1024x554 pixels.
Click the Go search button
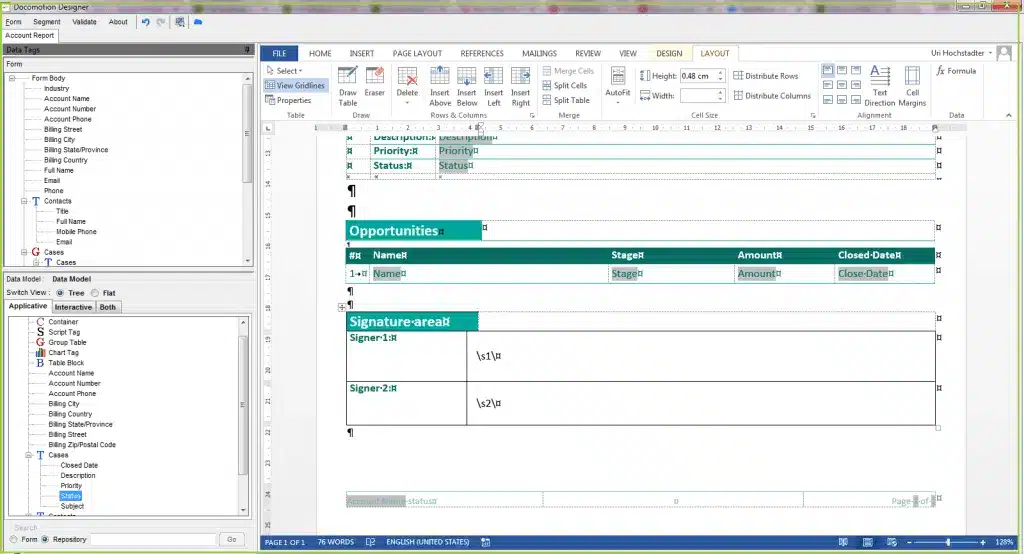[232, 539]
